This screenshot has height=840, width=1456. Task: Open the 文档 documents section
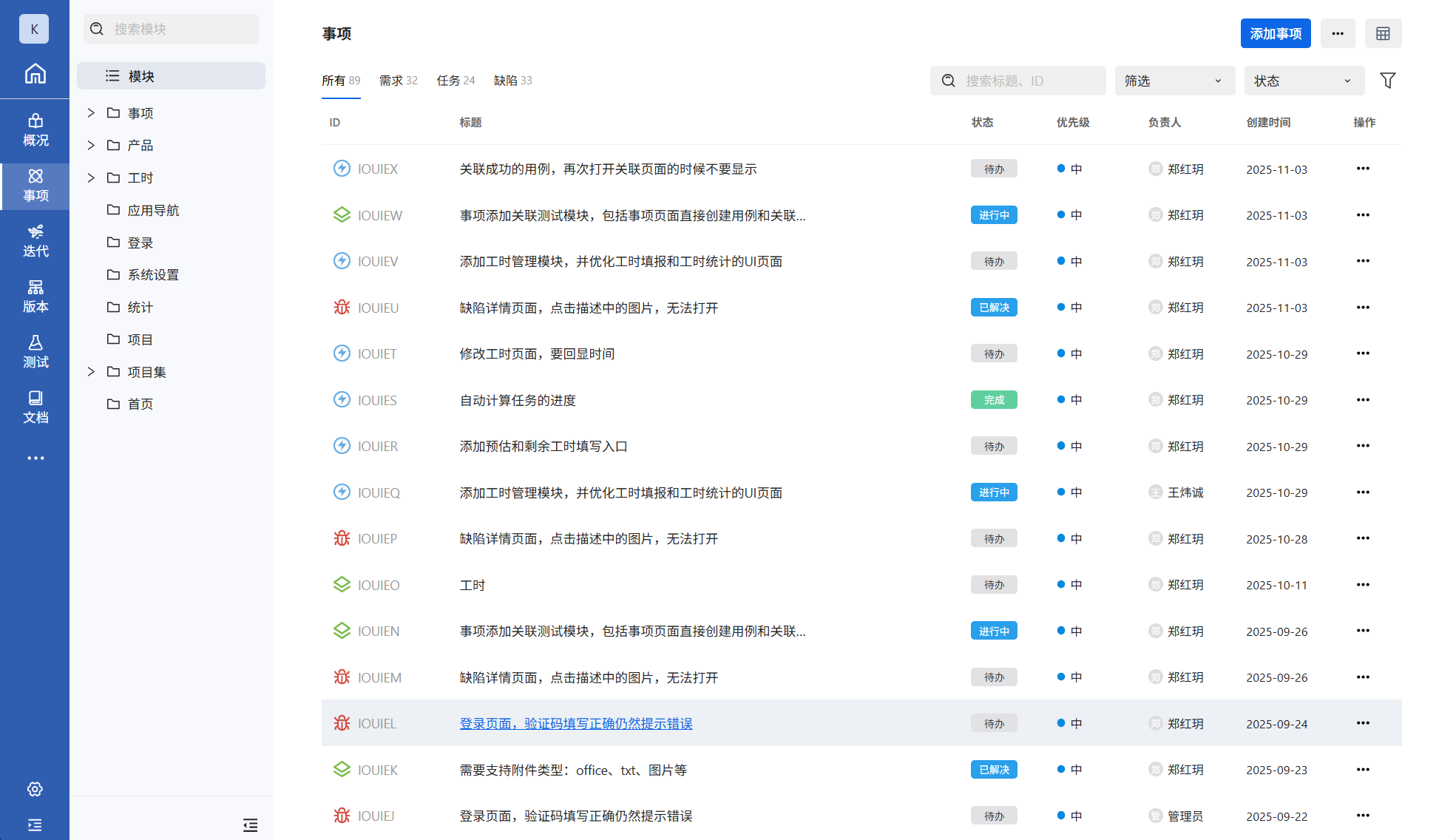(x=35, y=407)
